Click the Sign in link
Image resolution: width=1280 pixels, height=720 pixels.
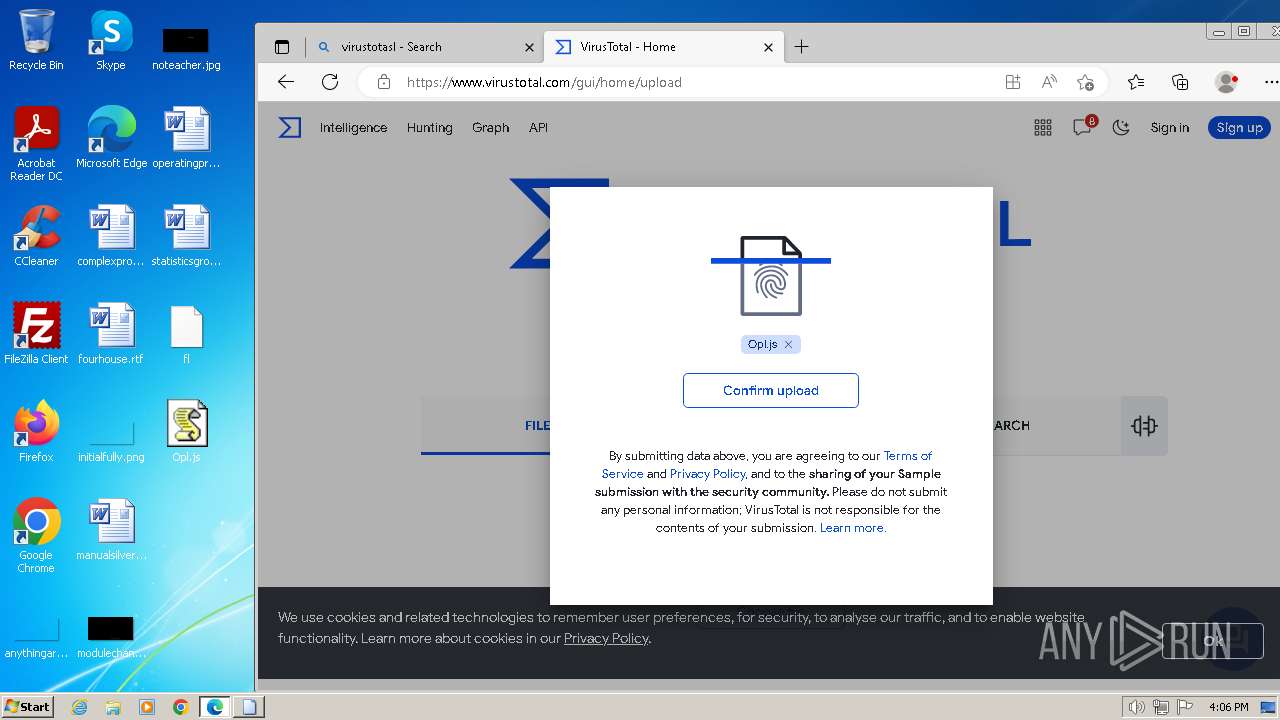coord(1170,127)
